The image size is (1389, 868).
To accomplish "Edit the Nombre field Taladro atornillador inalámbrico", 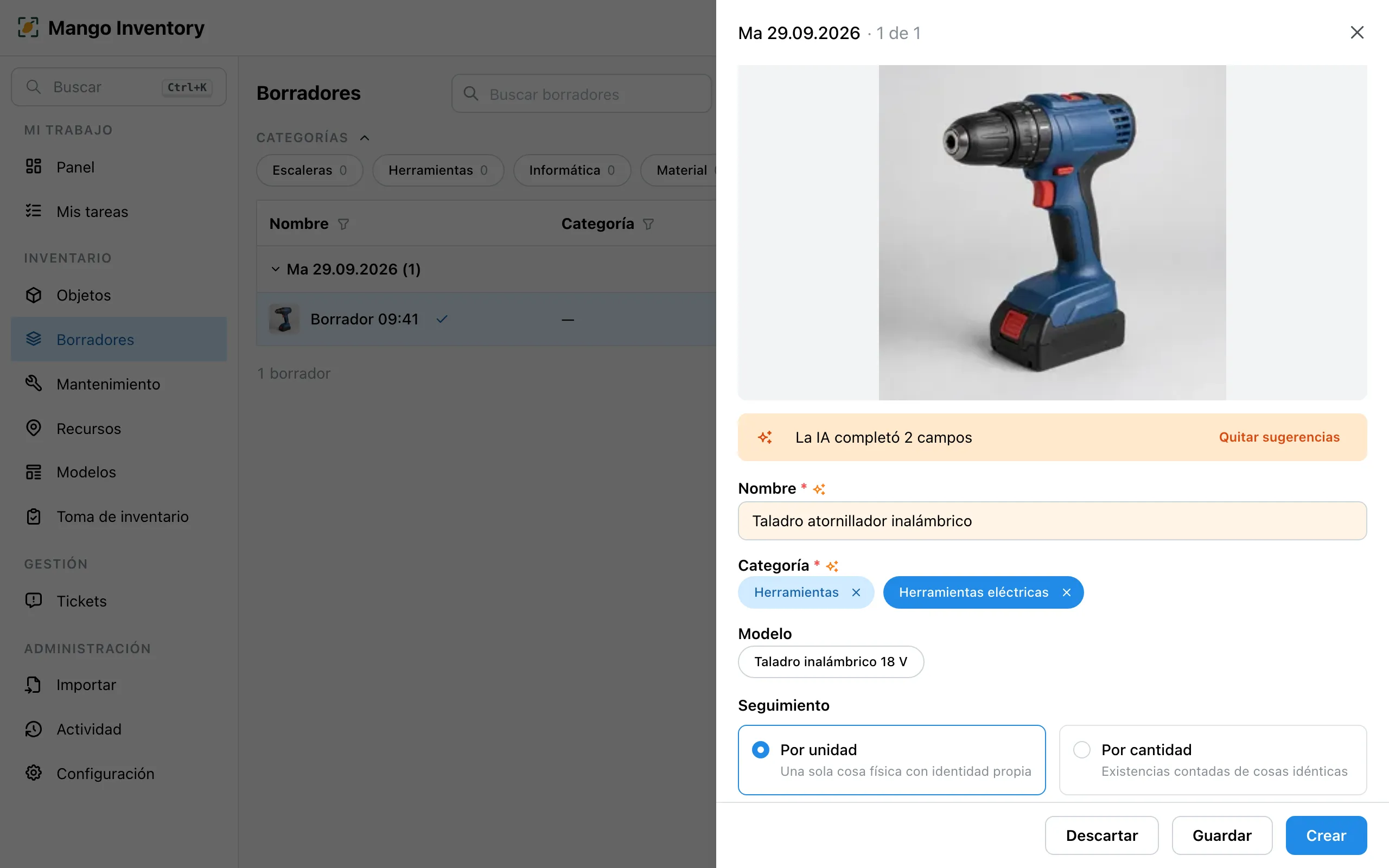I will 1052,521.
